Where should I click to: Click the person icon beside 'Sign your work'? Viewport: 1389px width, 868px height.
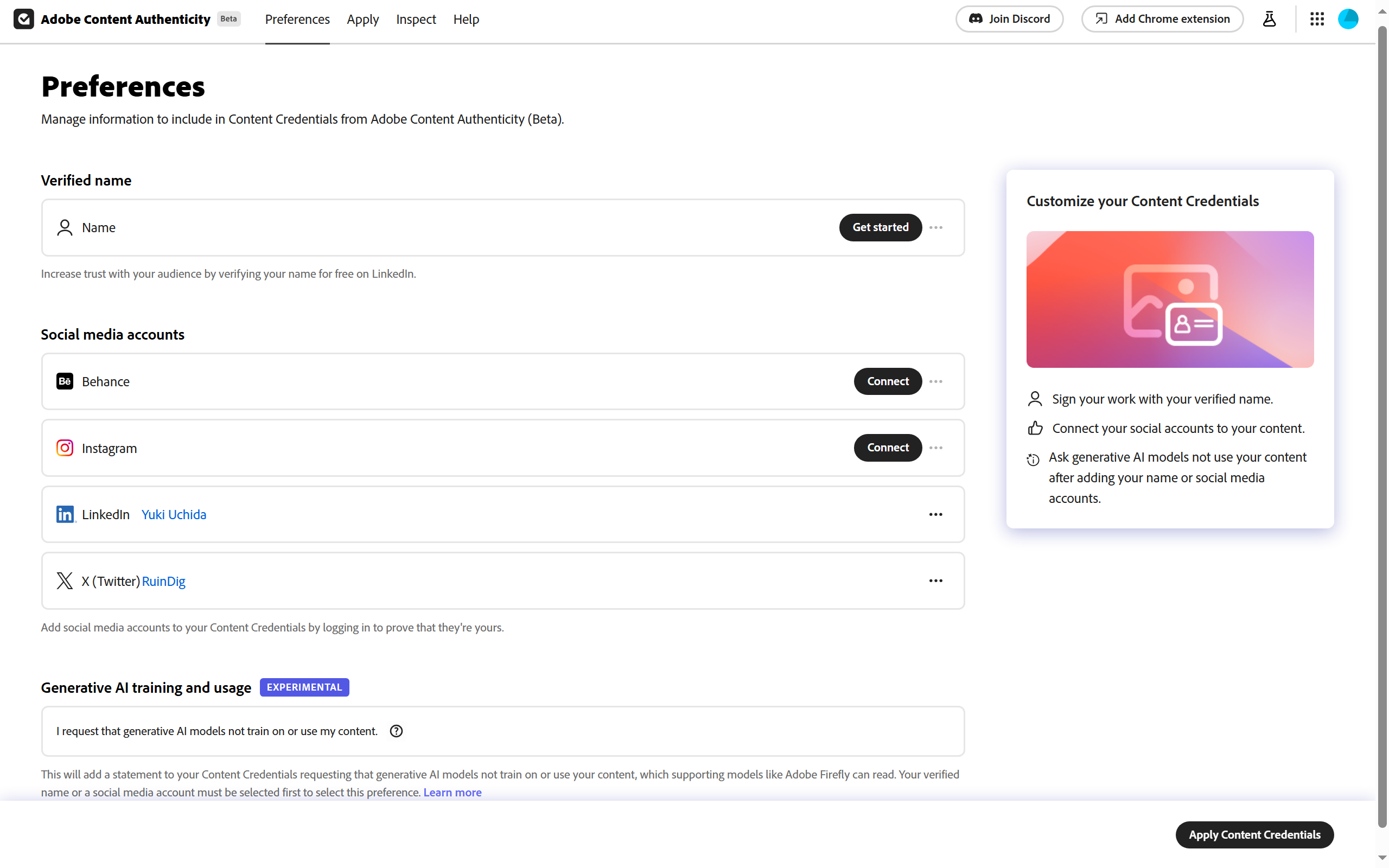[1035, 399]
